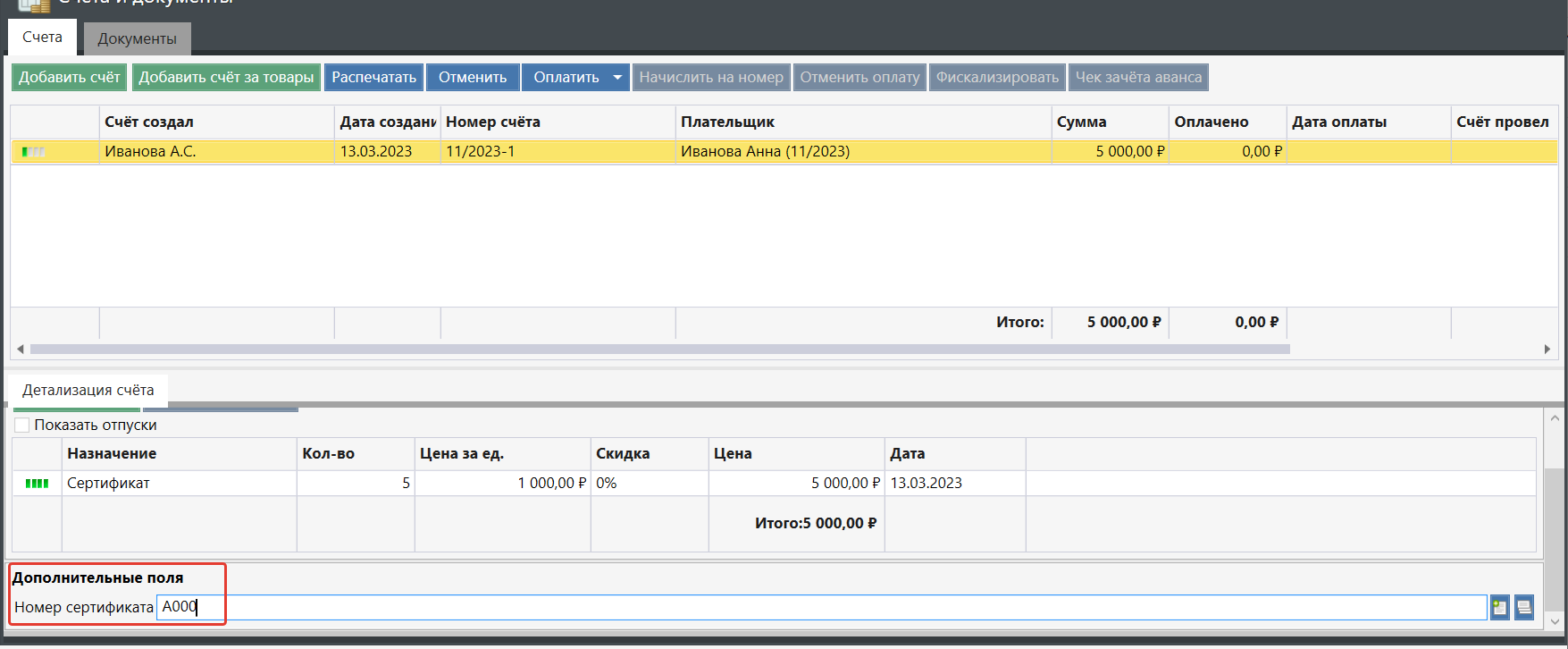
Task: Click the down chevron of detail scrollbar
Action: pyautogui.click(x=1555, y=620)
